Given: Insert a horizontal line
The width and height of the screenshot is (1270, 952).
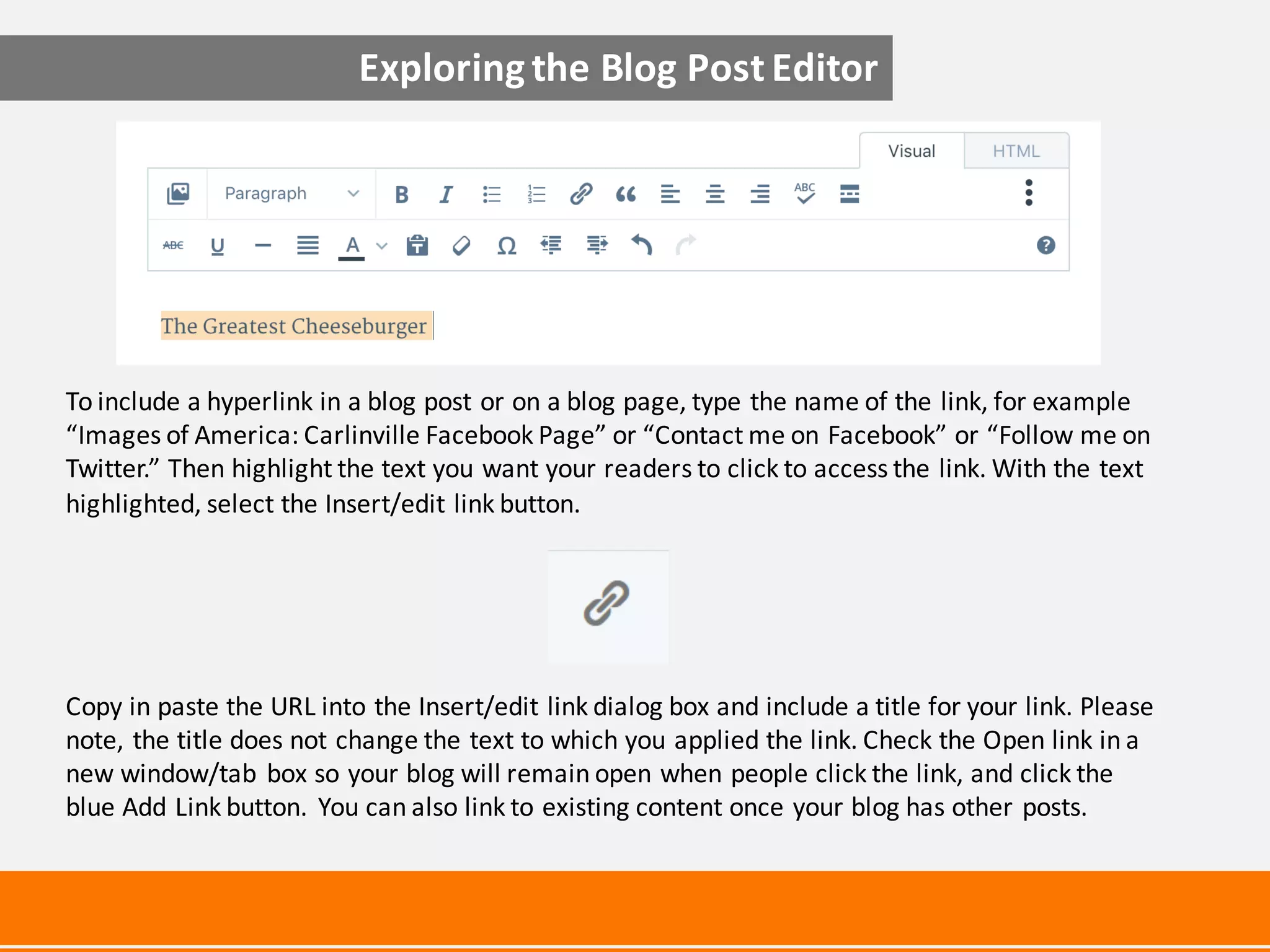Looking at the screenshot, I should pyautogui.click(x=263, y=246).
